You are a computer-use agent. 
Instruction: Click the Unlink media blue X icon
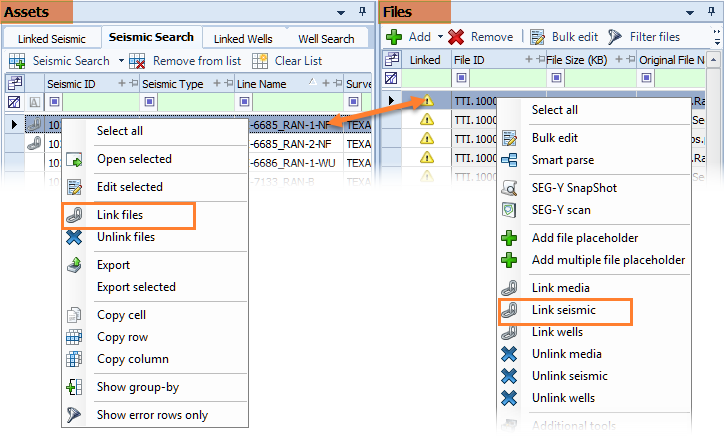coord(509,354)
